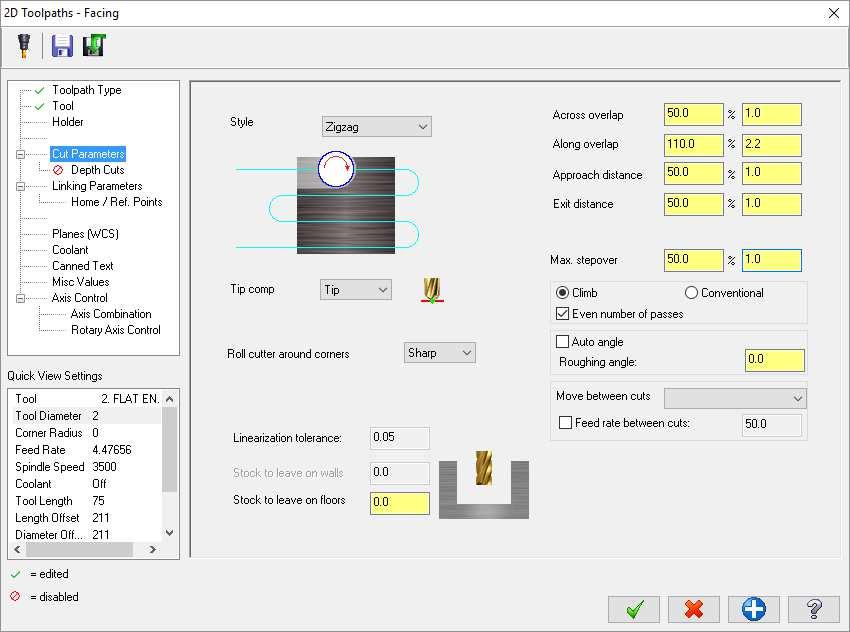
Task: Click the tool manager icon in toolbar
Action: pyautogui.click(x=24, y=46)
